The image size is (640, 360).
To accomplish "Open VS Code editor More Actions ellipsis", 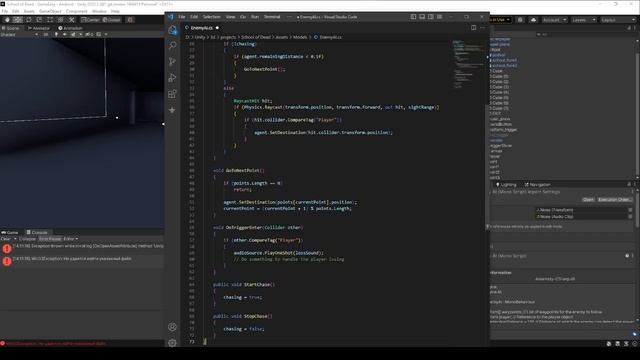I will click(482, 28).
